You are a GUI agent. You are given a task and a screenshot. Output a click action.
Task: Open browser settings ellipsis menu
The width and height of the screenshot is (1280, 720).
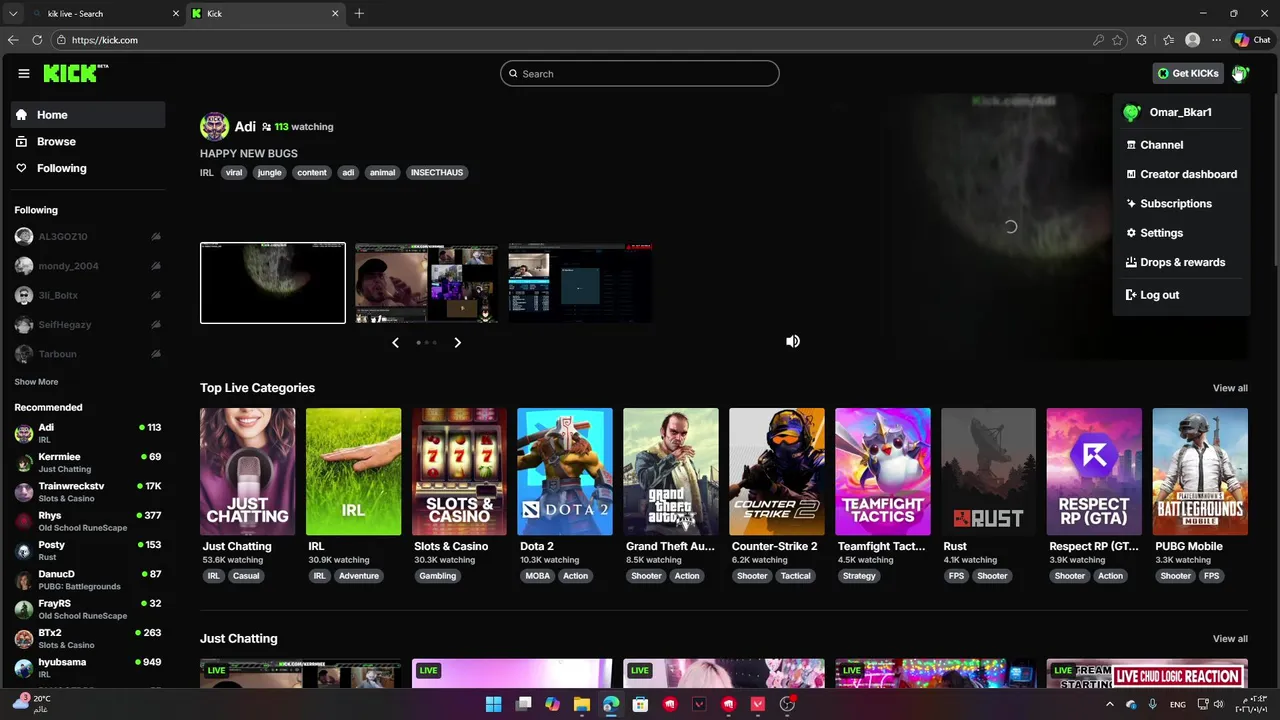click(1216, 40)
